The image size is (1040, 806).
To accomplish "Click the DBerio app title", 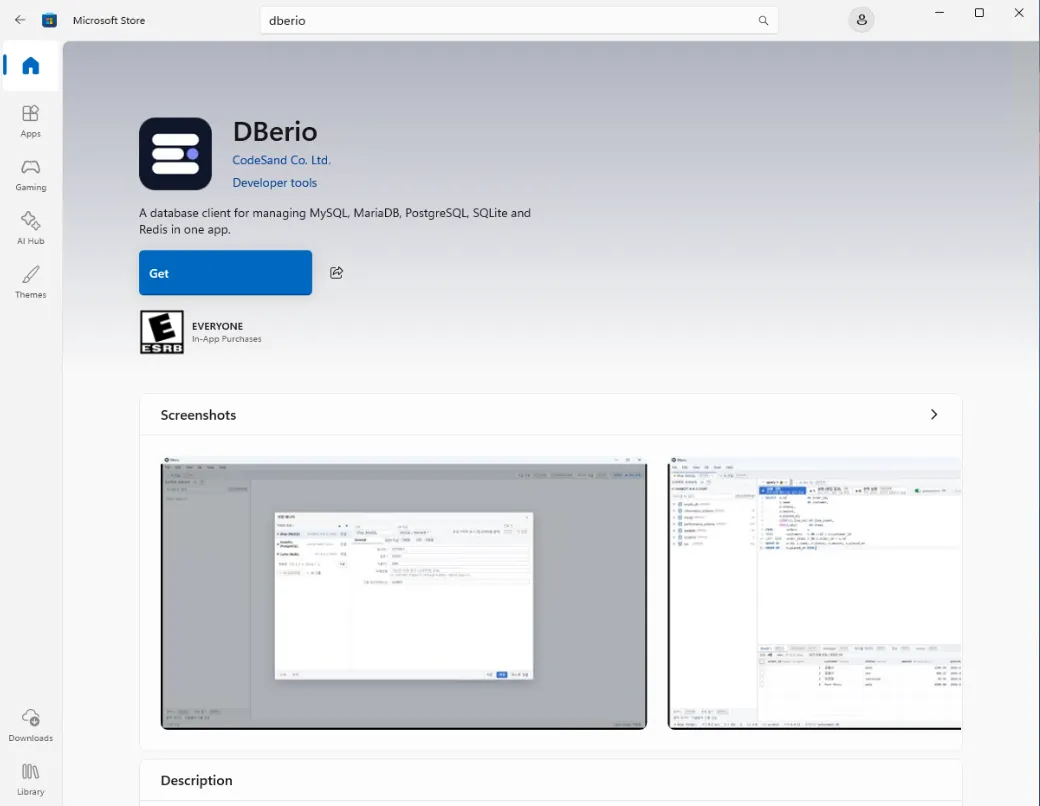I will click(275, 131).
